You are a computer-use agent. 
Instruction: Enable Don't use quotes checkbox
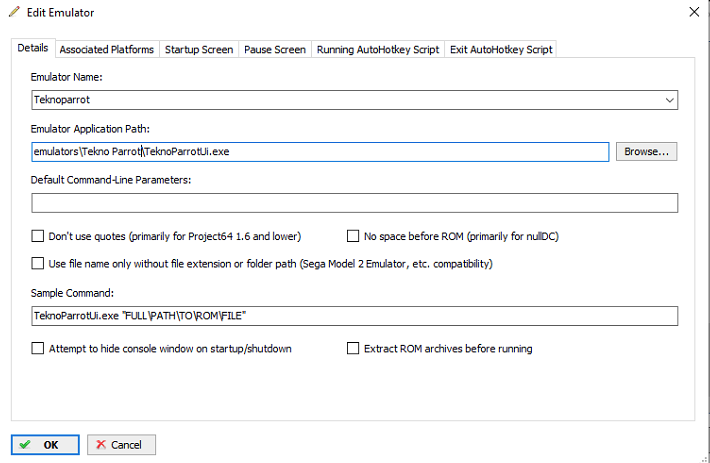38,236
